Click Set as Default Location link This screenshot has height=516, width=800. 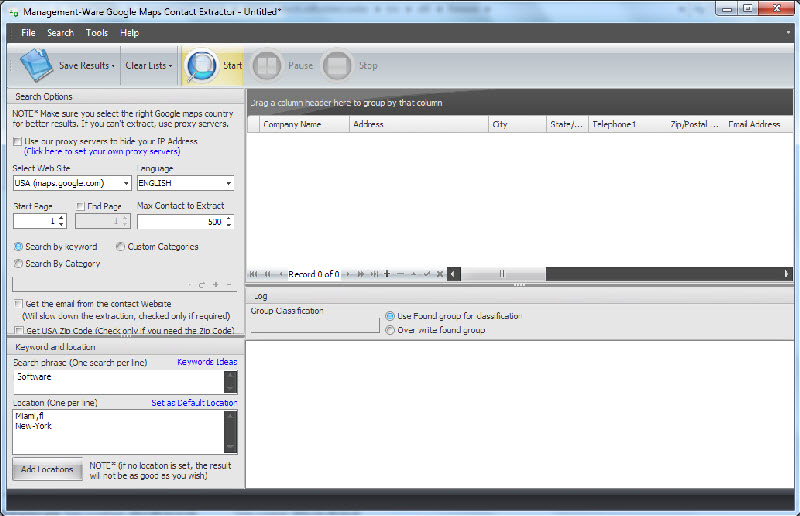click(x=194, y=403)
